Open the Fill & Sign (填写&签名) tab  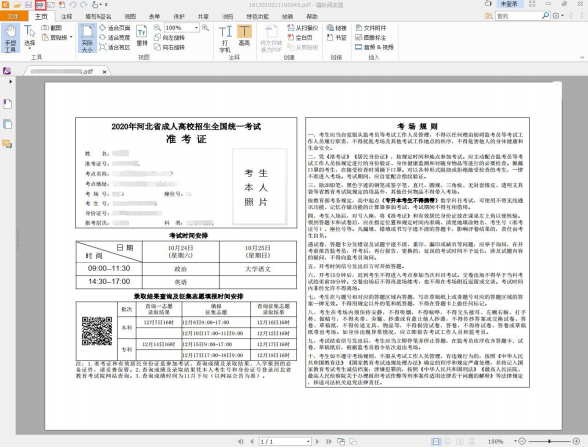point(98,16)
